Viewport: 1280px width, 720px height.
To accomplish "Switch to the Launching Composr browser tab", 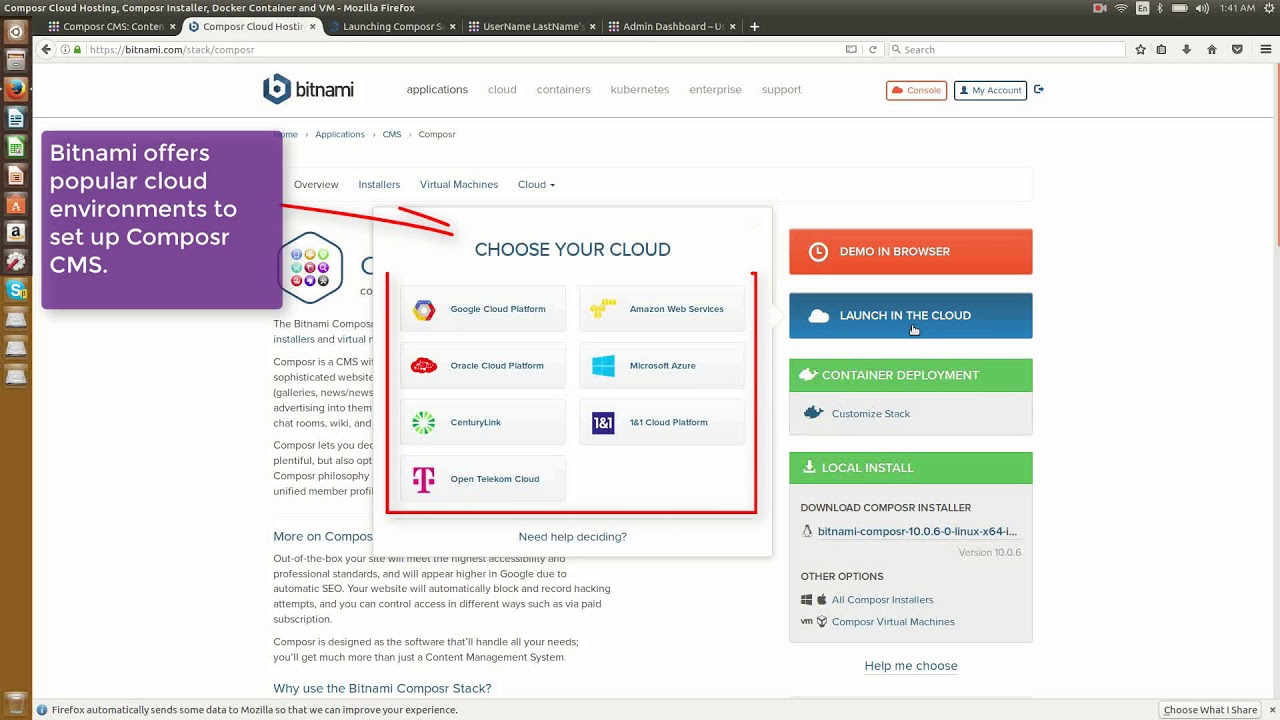I will (391, 27).
